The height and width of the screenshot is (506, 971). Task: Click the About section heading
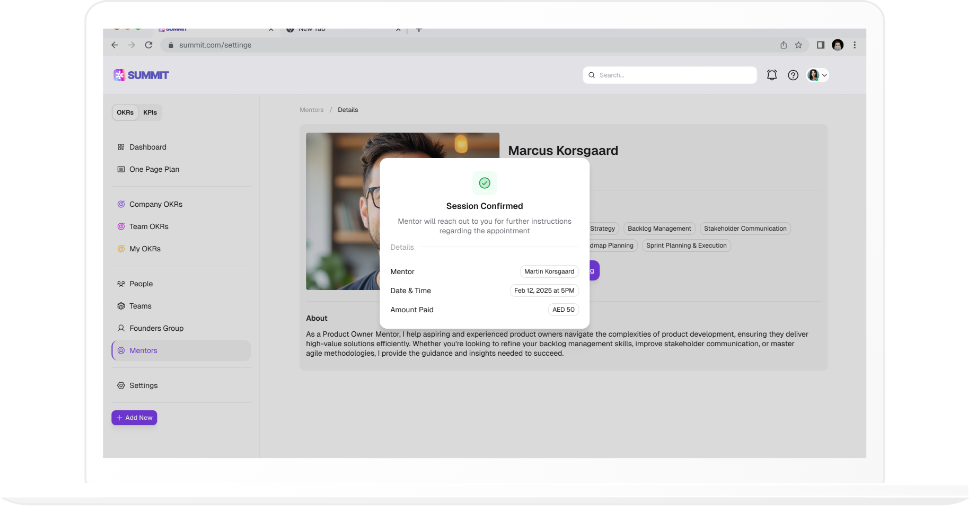coord(316,318)
